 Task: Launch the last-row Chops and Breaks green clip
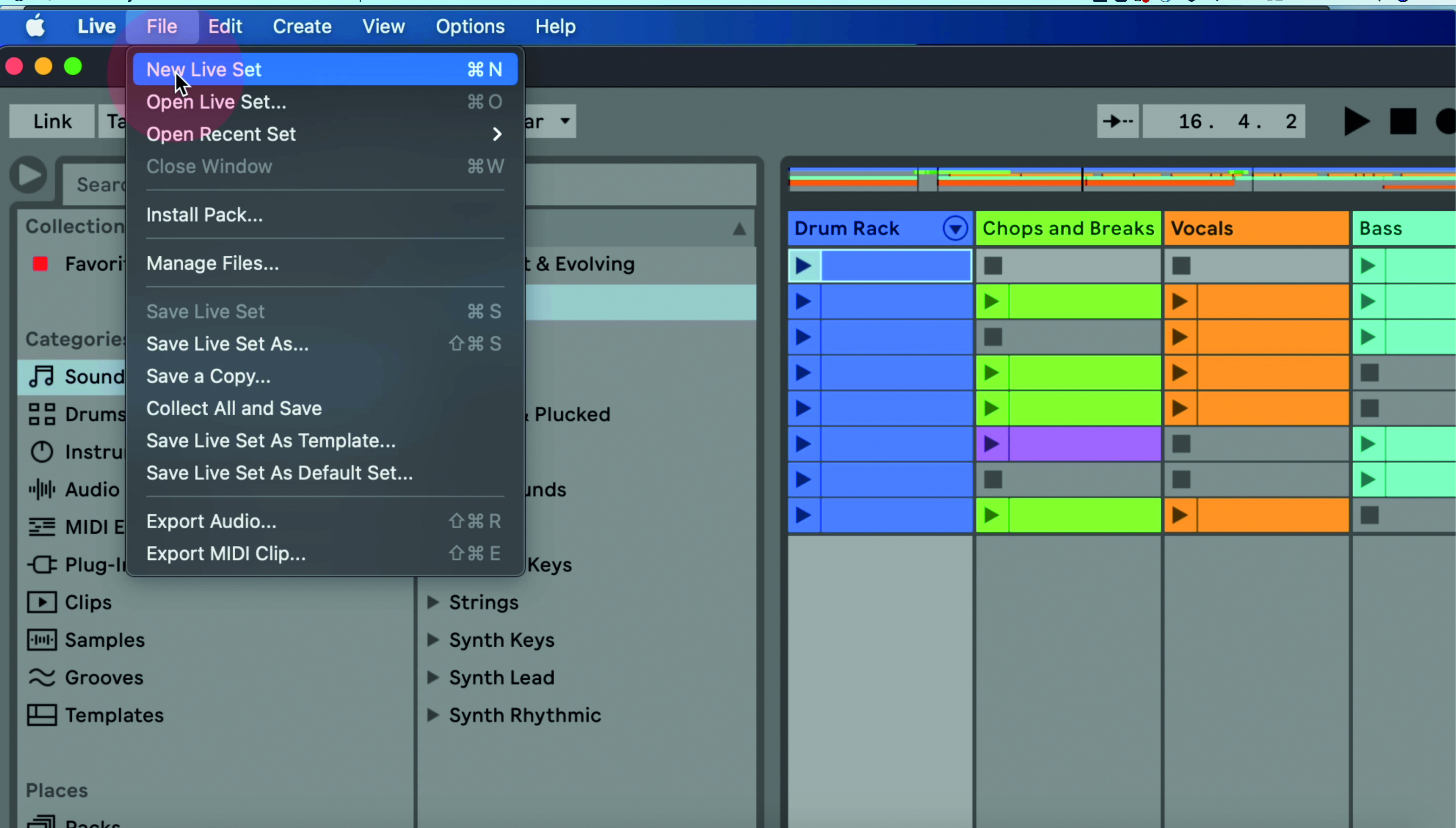click(992, 516)
